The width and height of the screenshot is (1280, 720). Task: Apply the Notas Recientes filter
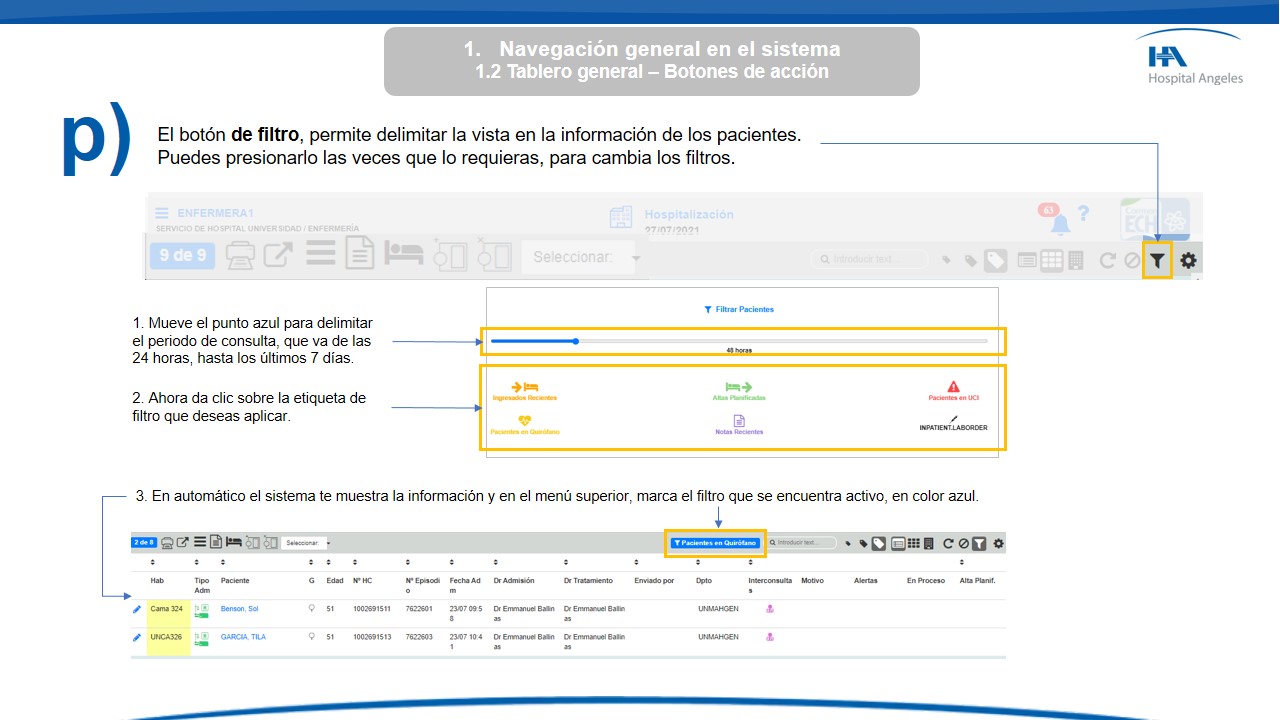[x=739, y=425]
